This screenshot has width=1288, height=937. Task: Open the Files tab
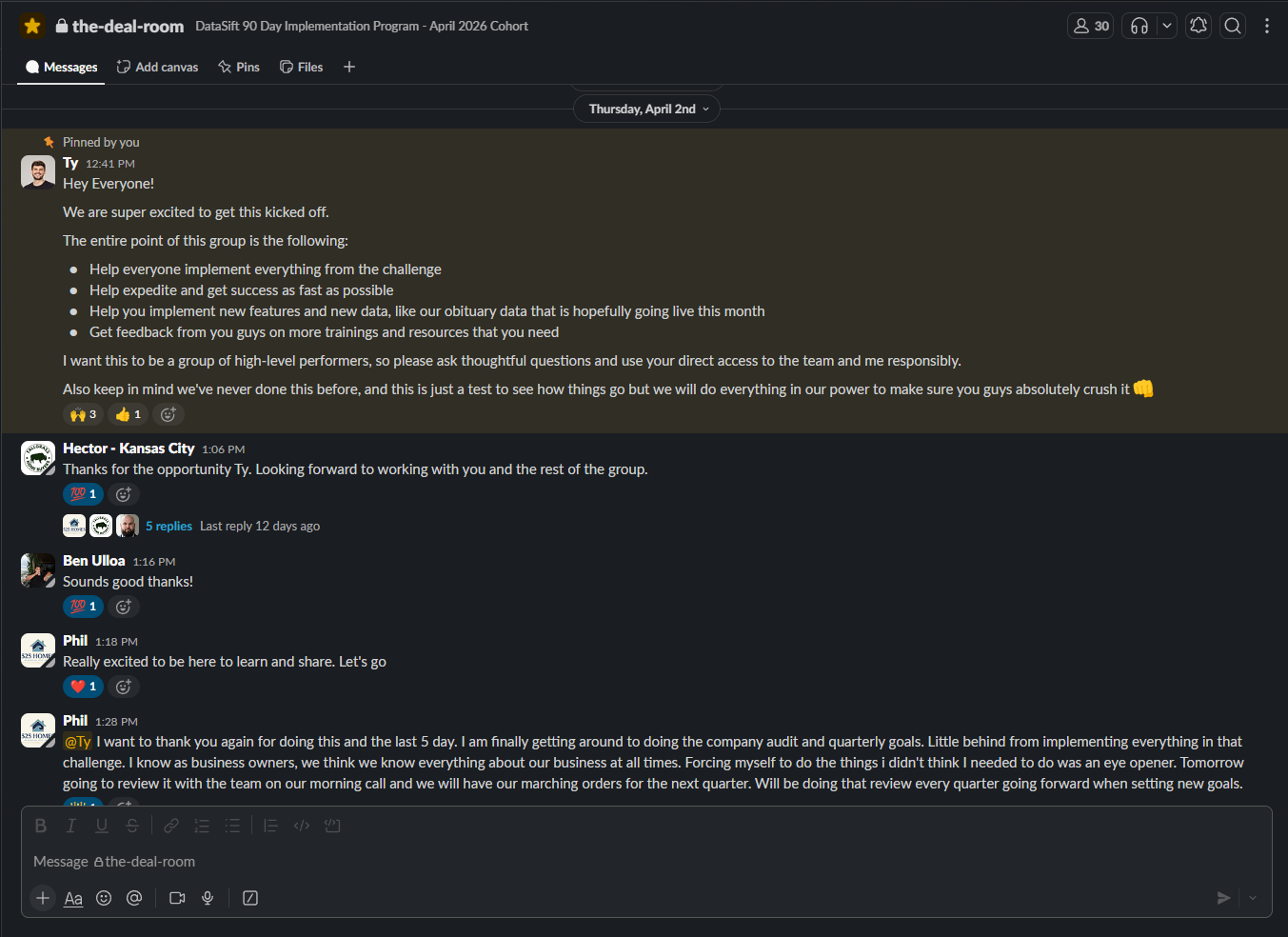301,67
